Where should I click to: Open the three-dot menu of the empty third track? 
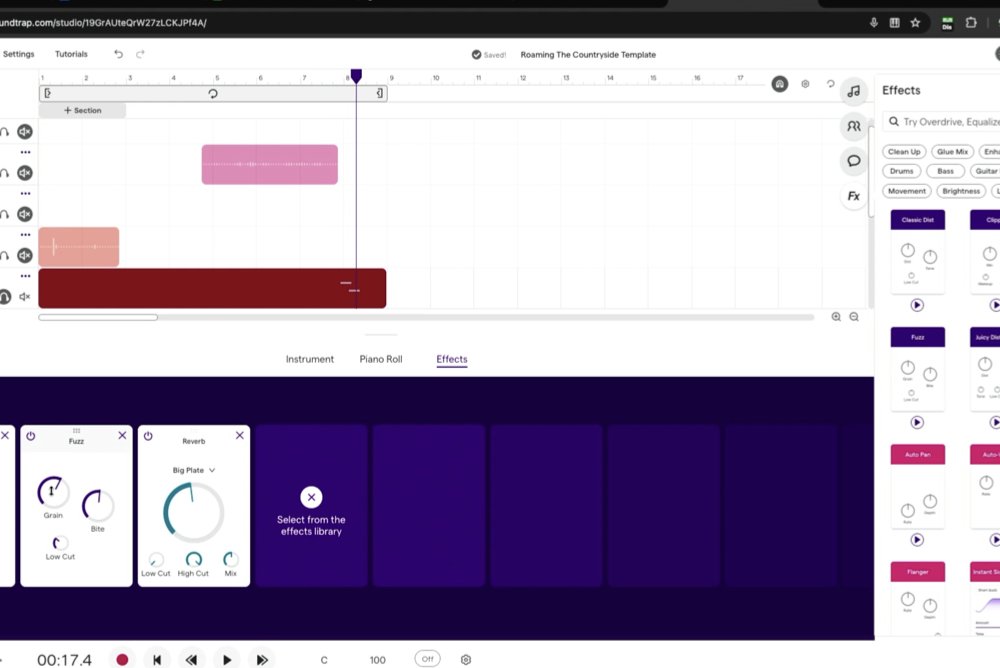tap(26, 193)
